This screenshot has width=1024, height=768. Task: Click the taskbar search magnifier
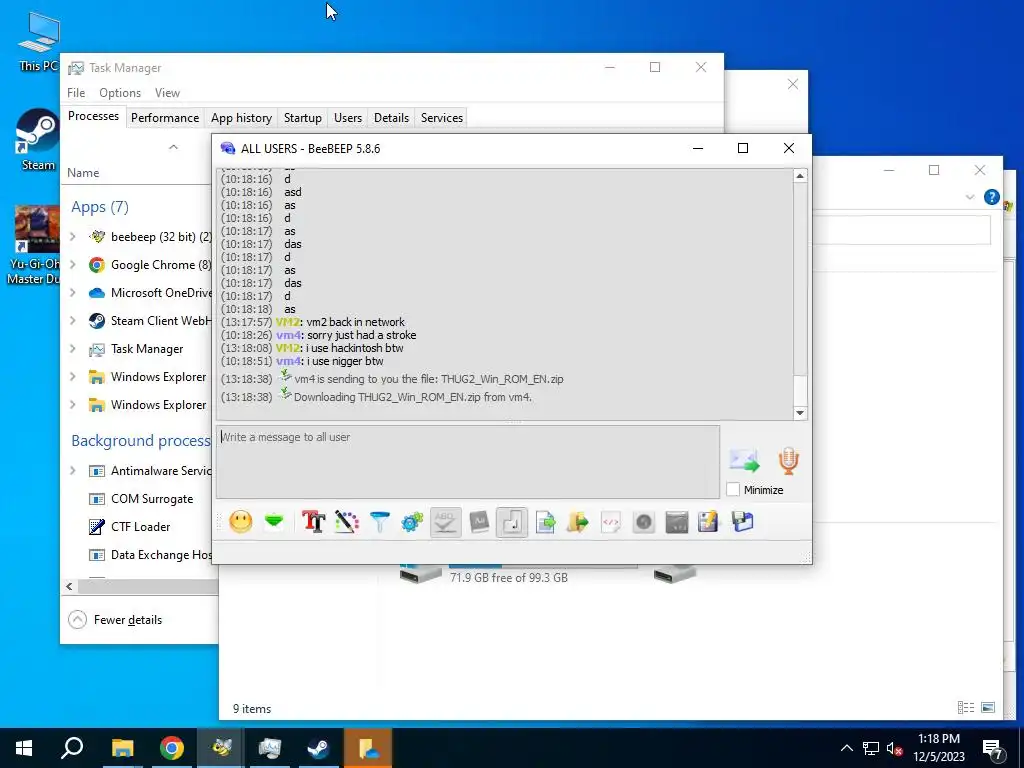pos(72,748)
